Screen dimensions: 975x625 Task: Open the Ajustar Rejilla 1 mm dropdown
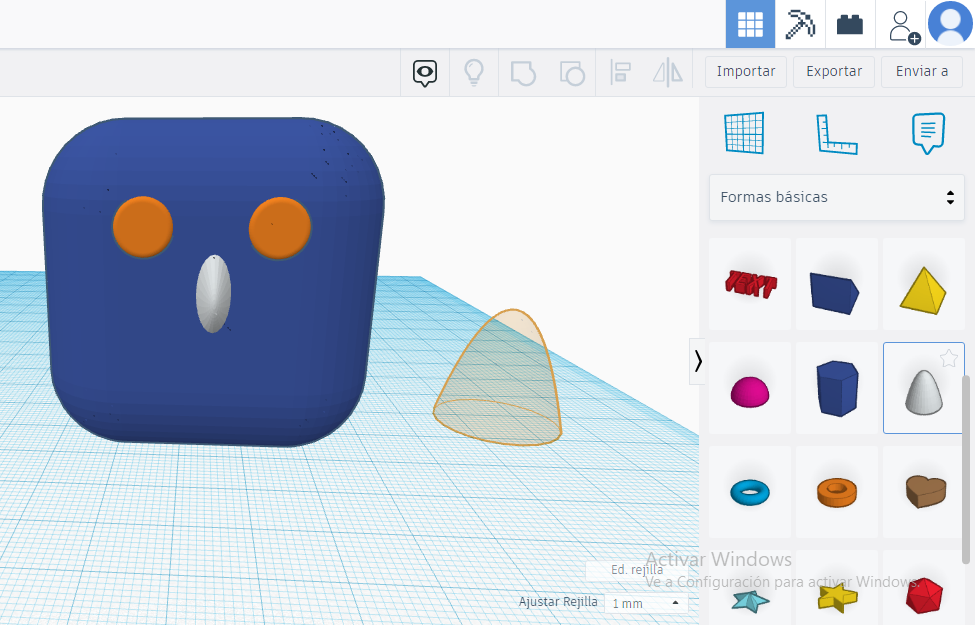pyautogui.click(x=646, y=603)
